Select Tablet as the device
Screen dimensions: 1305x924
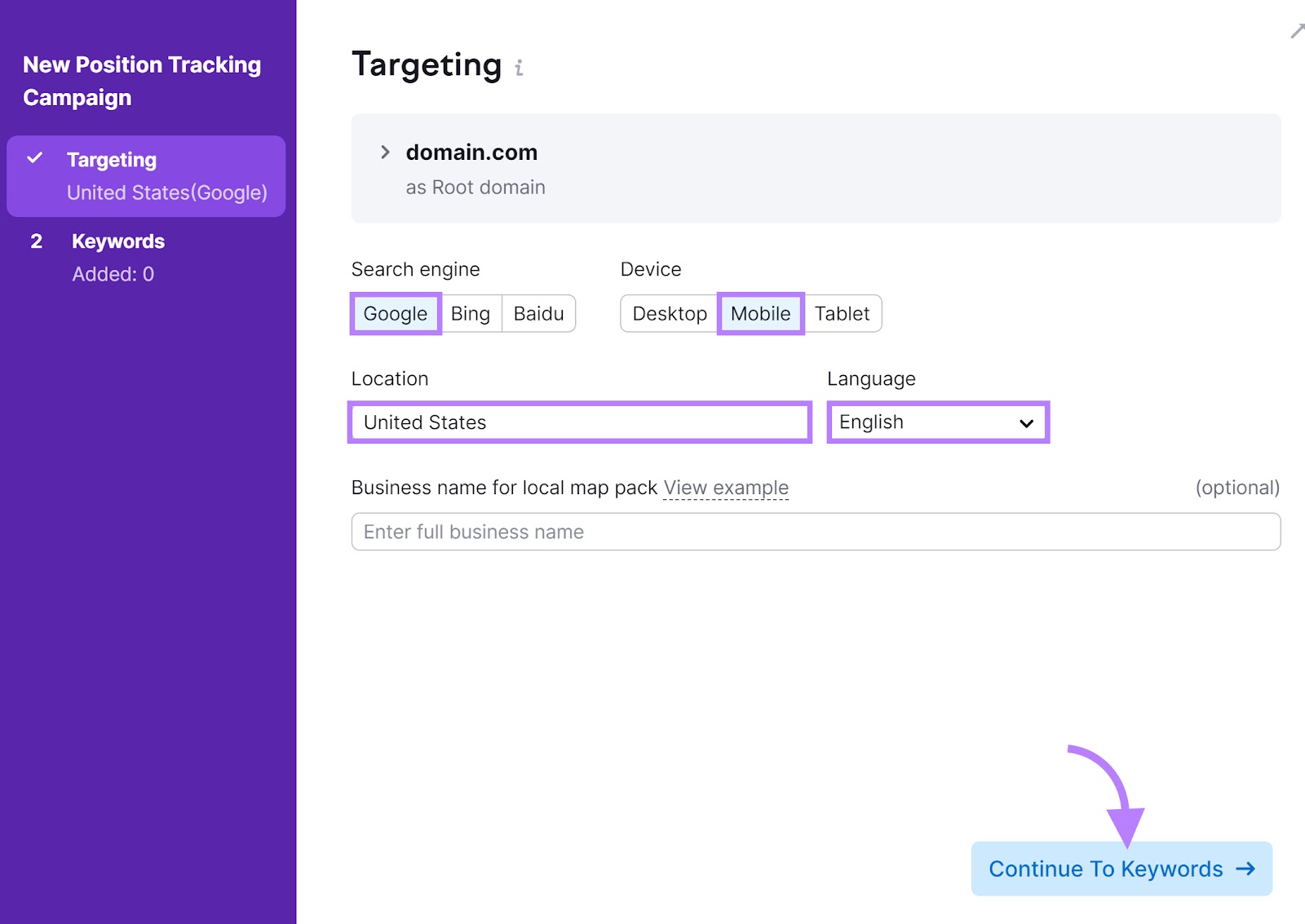pos(843,313)
